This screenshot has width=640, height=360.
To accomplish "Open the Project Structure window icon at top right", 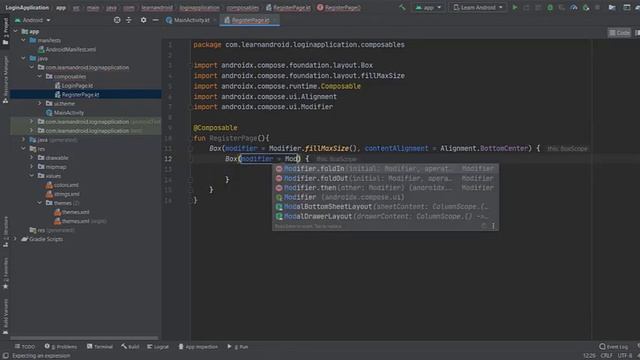I will click(x=627, y=7).
